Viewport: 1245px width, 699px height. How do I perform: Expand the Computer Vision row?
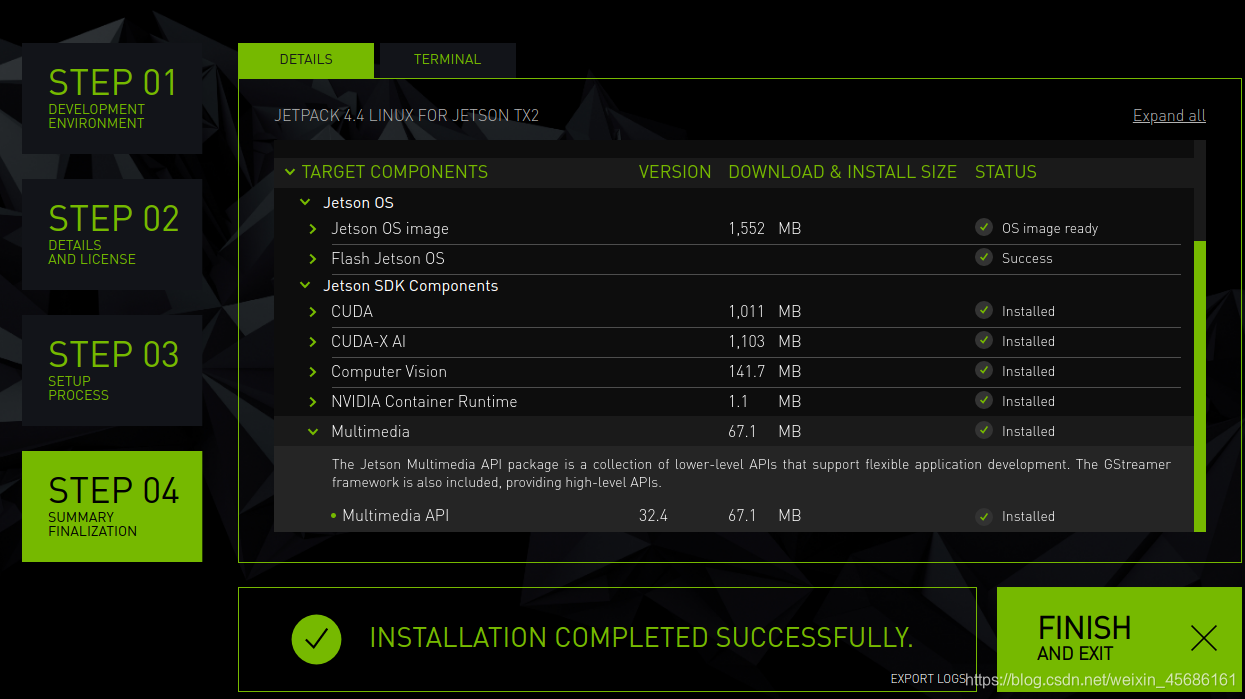313,372
